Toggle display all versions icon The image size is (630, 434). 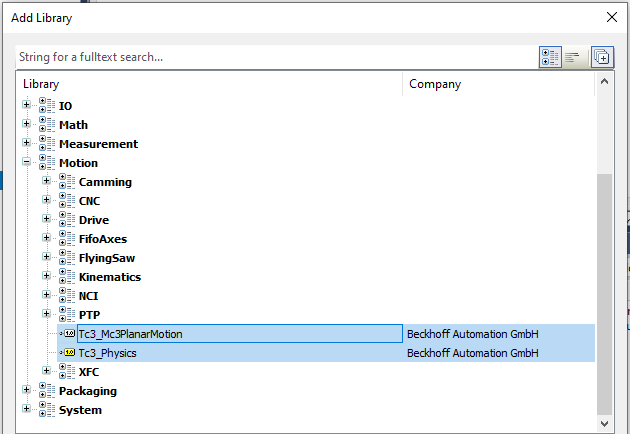tap(602, 57)
